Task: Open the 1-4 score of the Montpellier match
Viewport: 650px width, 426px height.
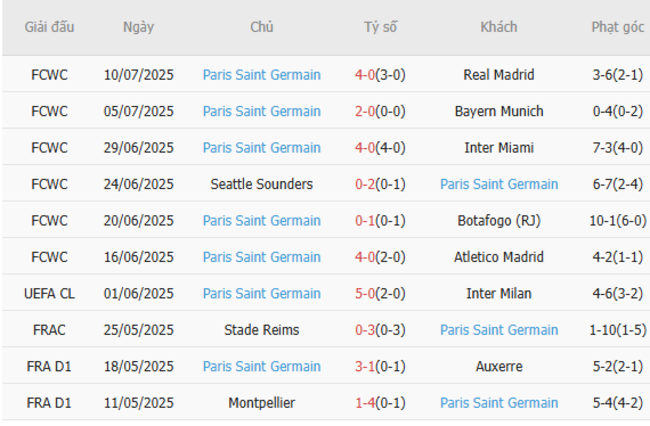Action: click(364, 403)
